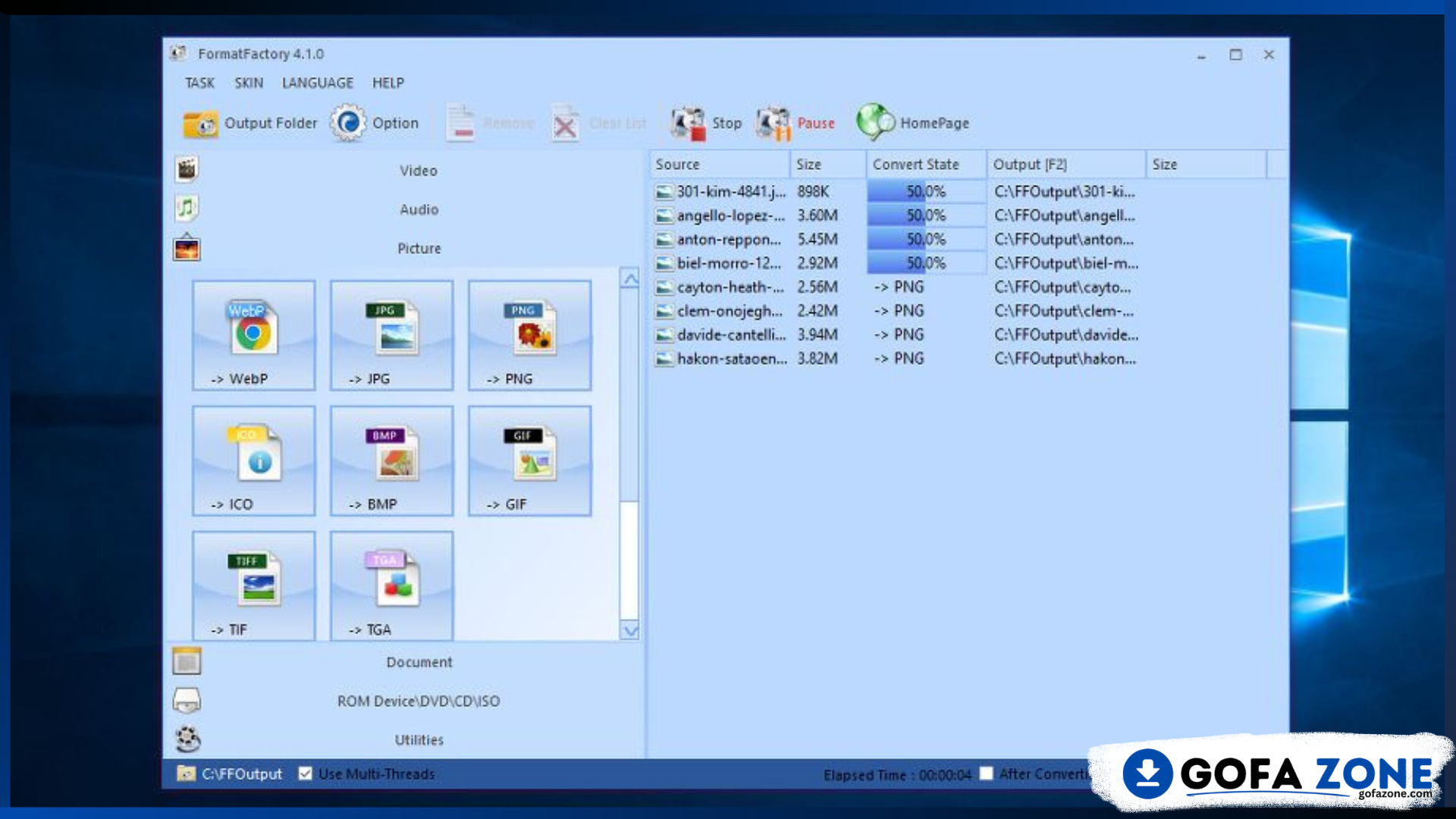Viewport: 1456px width, 819px height.
Task: Click the picture panel scroll up arrow
Action: (629, 278)
